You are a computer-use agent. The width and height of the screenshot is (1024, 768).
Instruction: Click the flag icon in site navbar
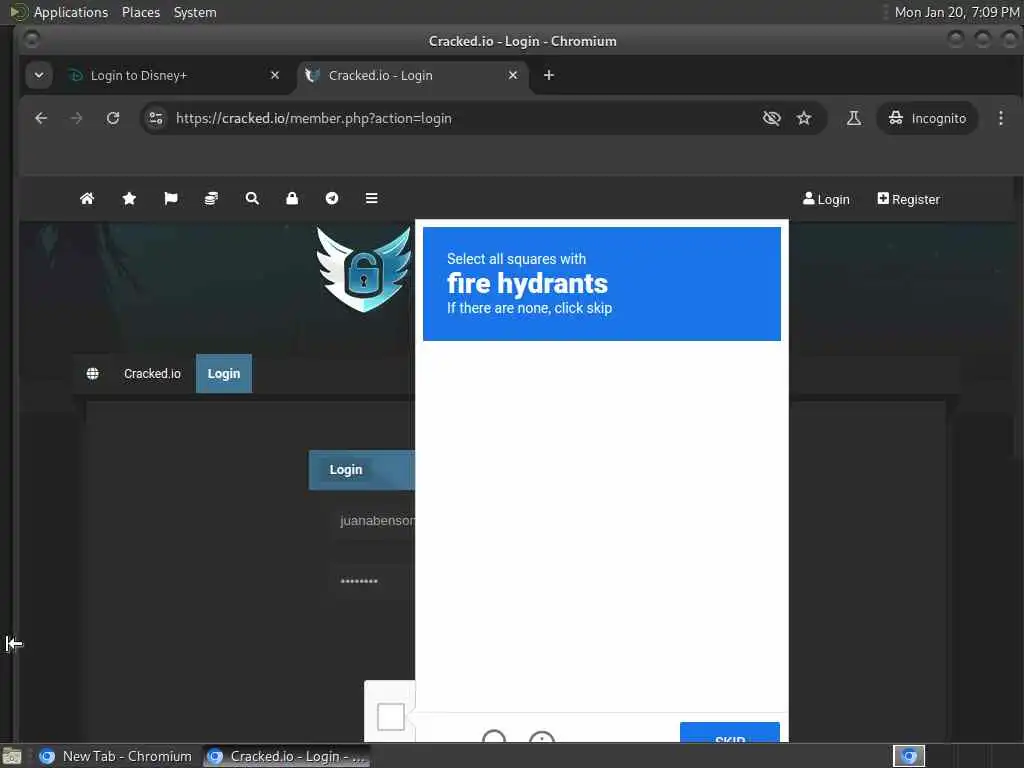coord(170,199)
